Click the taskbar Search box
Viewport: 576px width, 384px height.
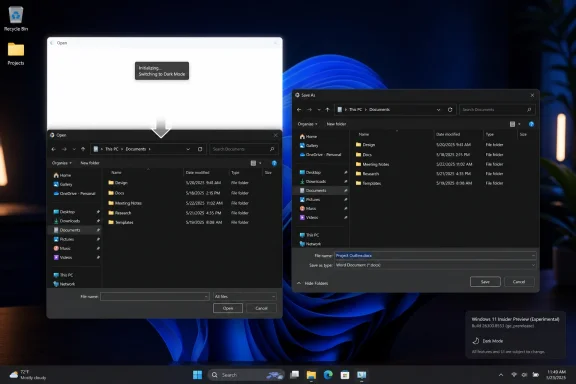pos(246,375)
